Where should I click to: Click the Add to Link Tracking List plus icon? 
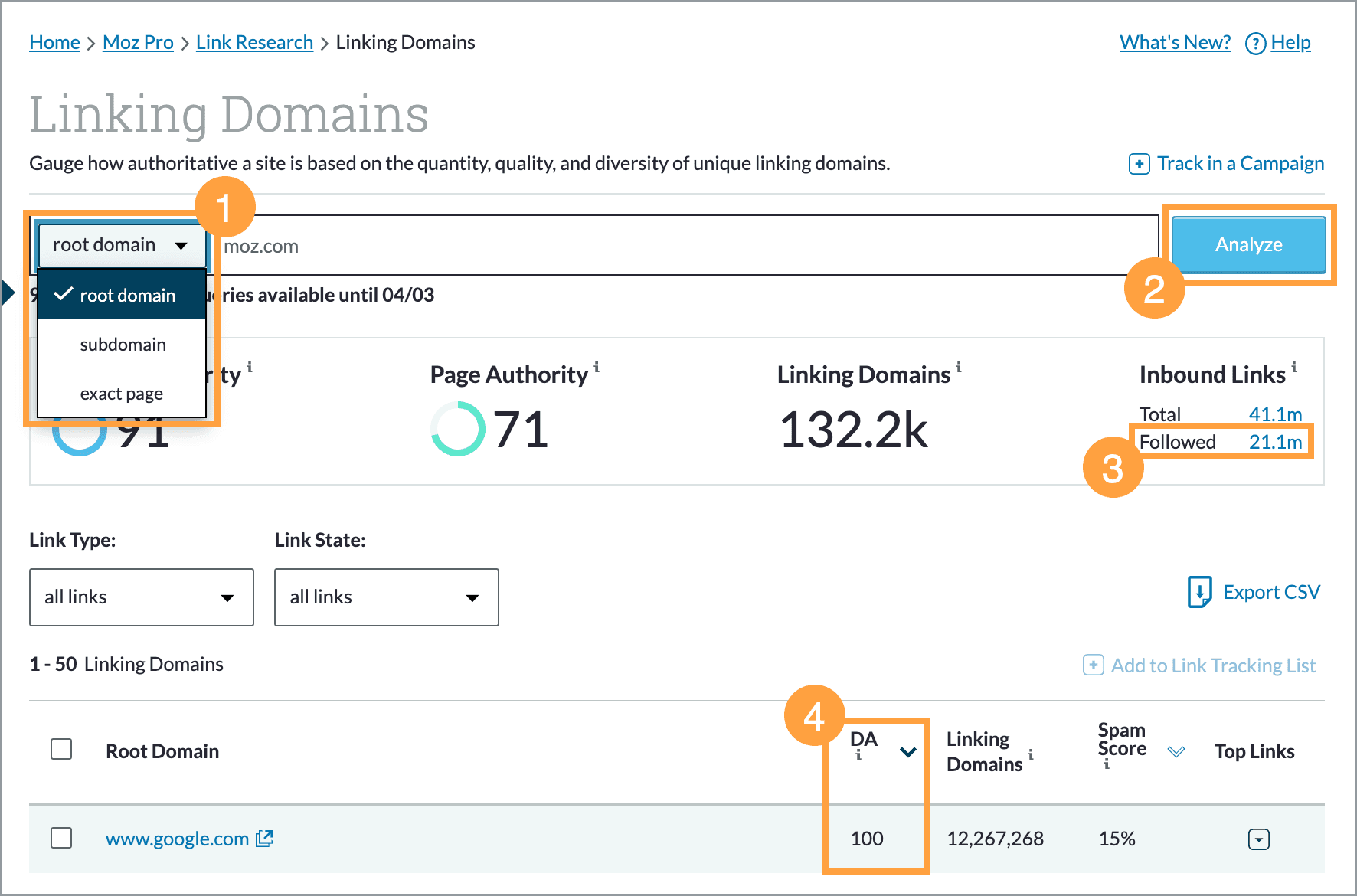coord(1093,665)
